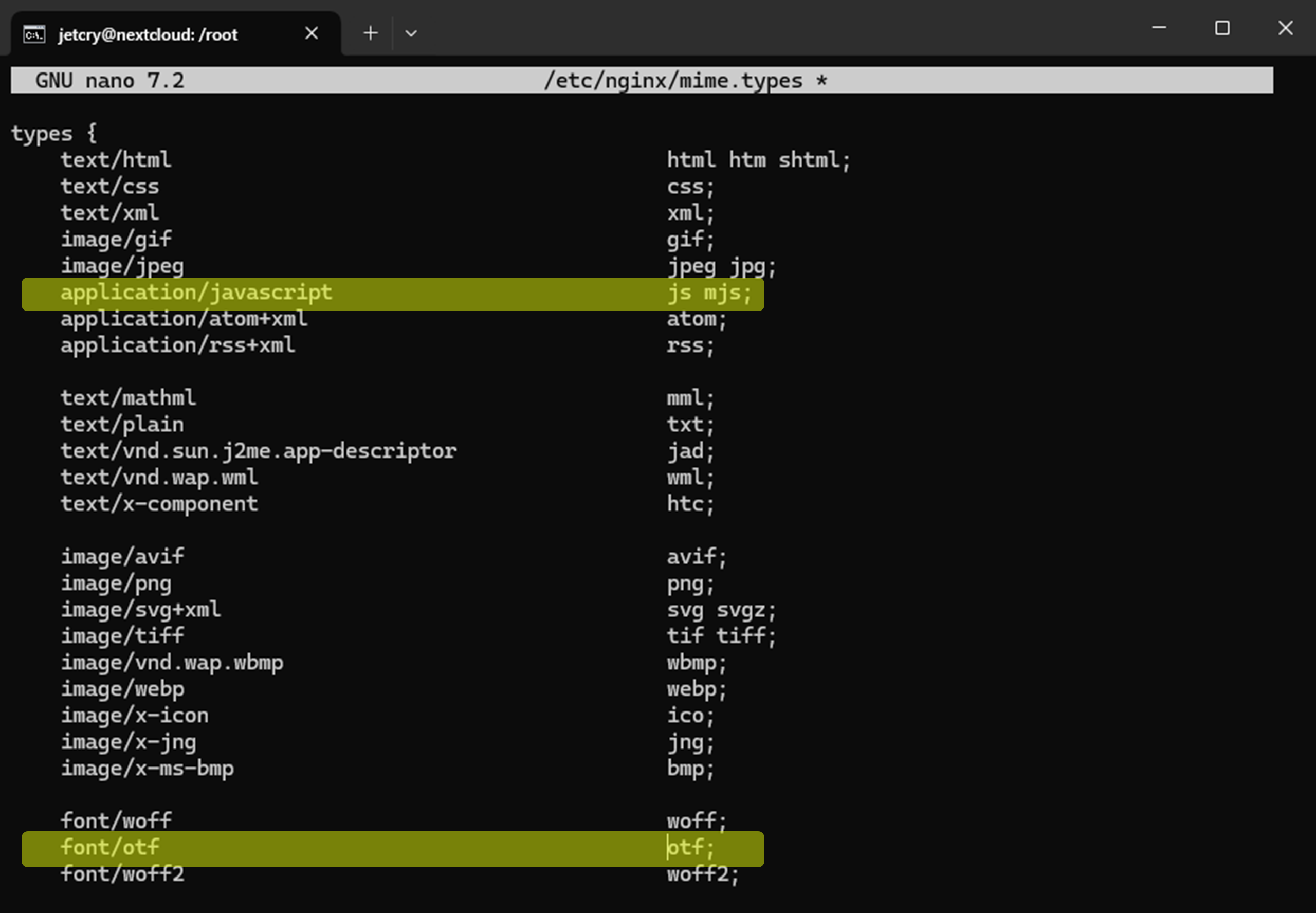Click the font/otf entry
The image size is (1316, 913).
click(110, 847)
